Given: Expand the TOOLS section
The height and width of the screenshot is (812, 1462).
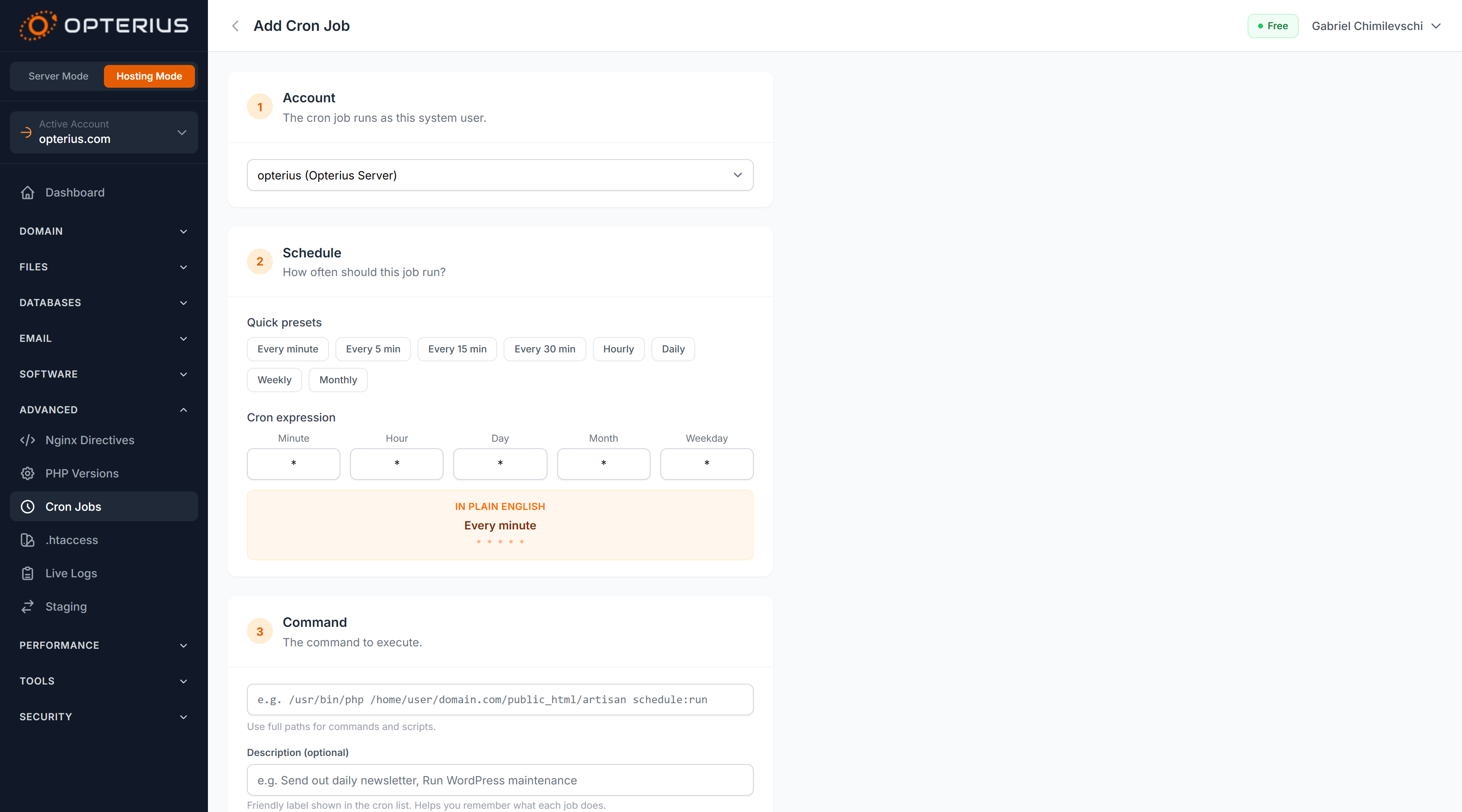Looking at the screenshot, I should (104, 681).
